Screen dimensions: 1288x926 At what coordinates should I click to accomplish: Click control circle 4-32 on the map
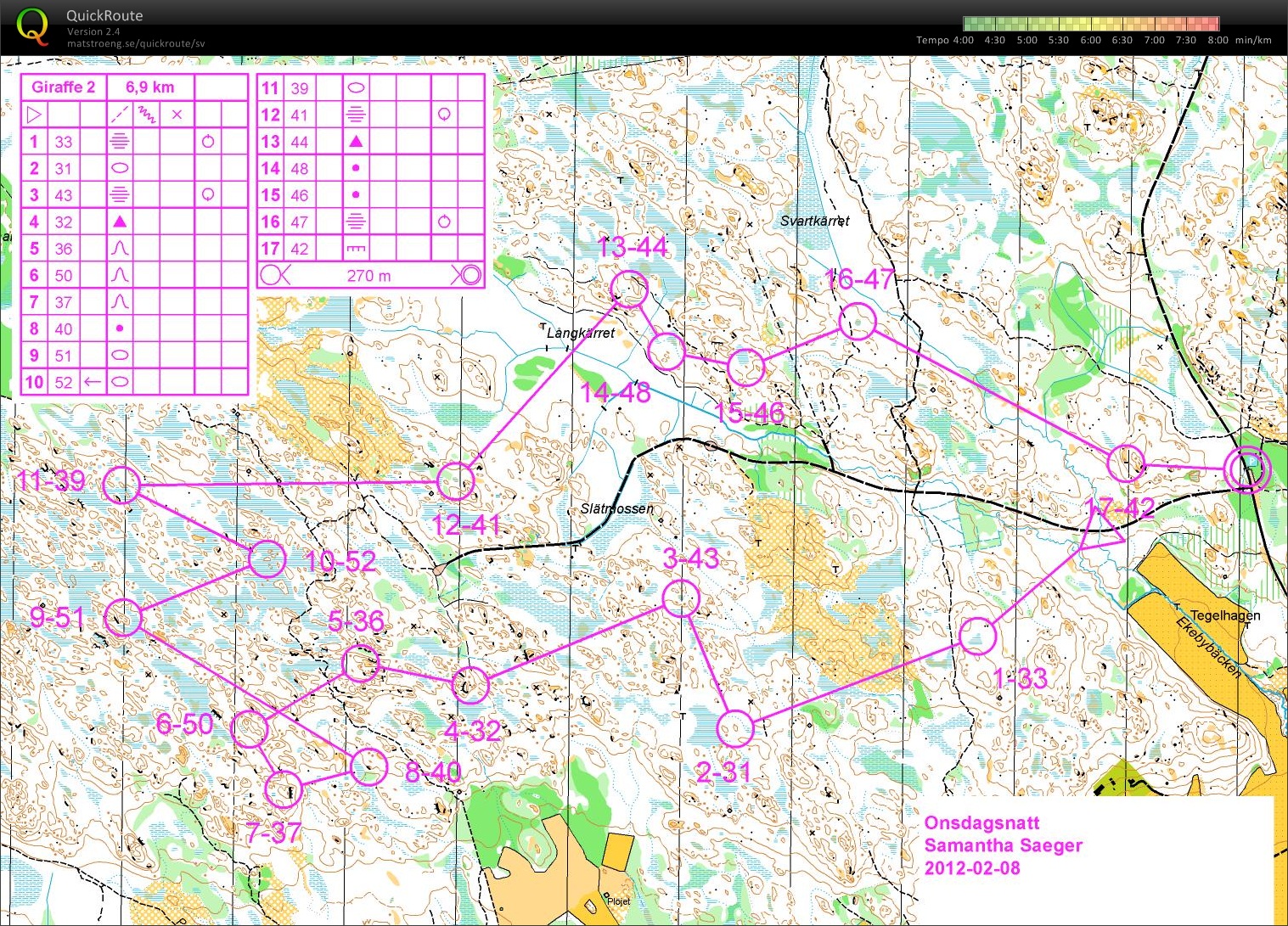pyautogui.click(x=470, y=684)
